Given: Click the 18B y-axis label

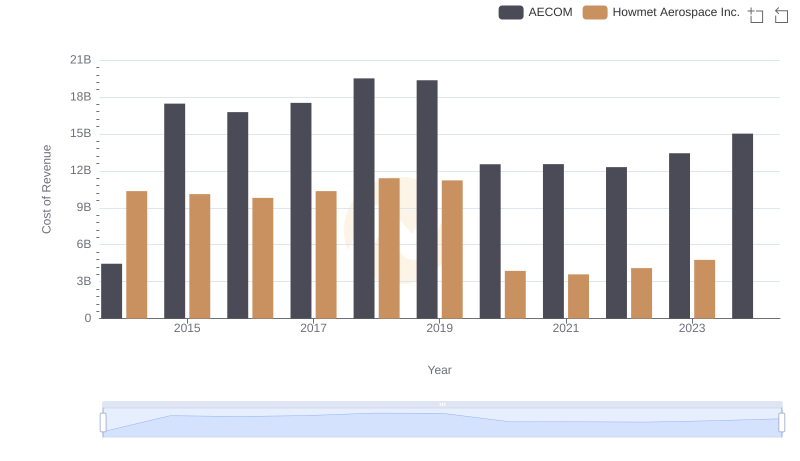Looking at the screenshot, I should 81,97.
